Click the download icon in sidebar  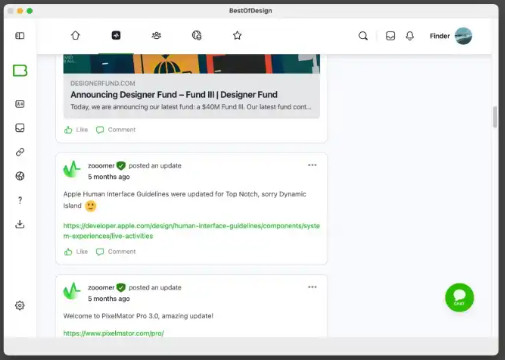(x=20, y=224)
